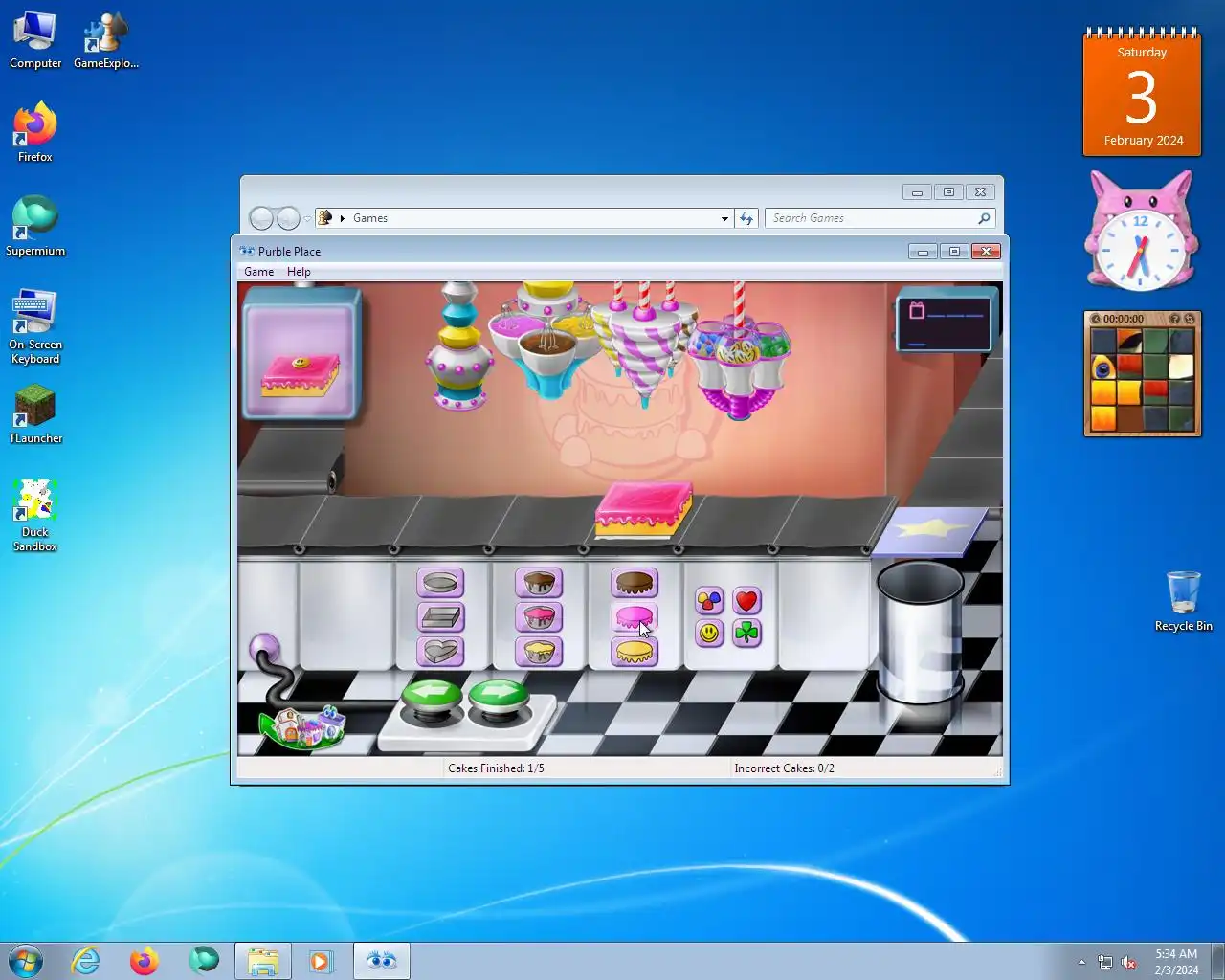
Task: Click the Start button
Action: (26, 960)
